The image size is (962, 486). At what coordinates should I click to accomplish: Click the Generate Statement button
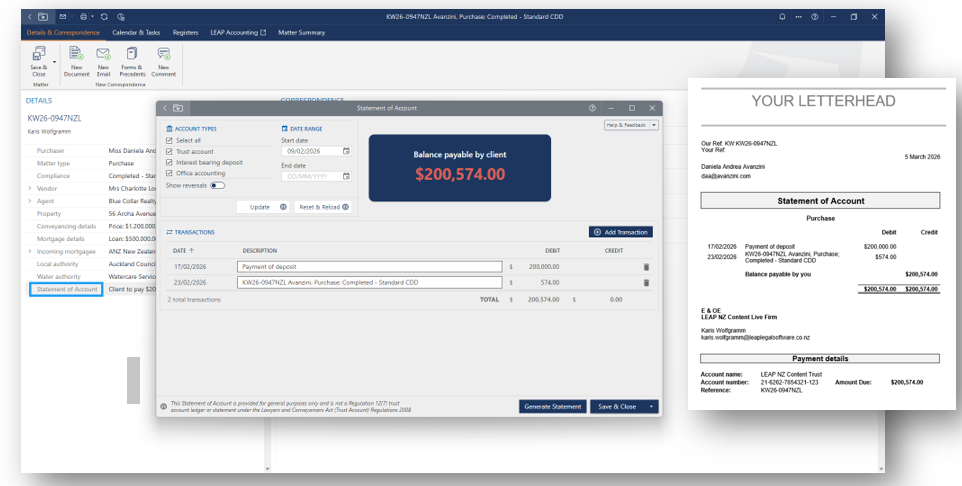point(553,406)
